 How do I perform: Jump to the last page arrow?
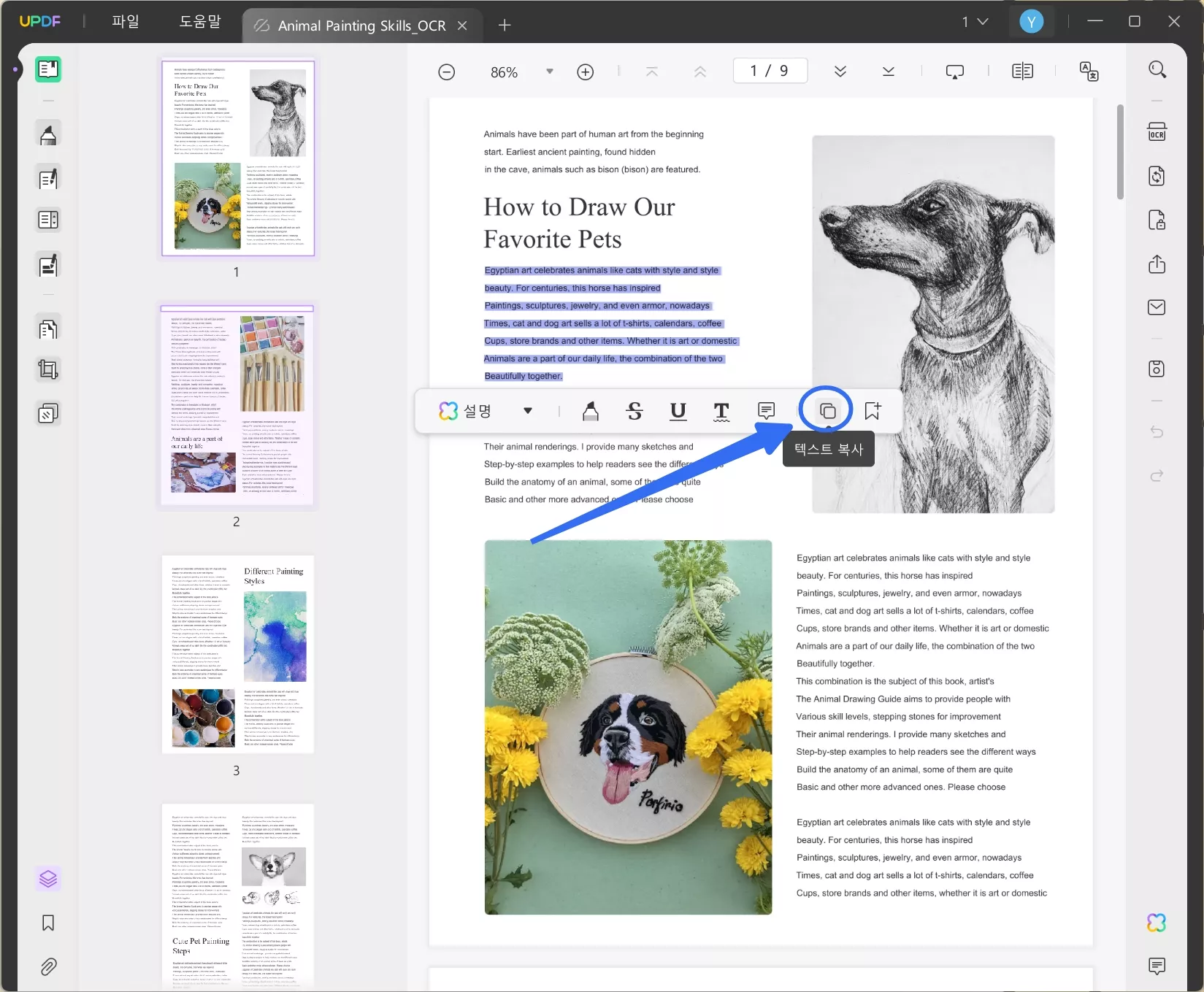point(888,72)
